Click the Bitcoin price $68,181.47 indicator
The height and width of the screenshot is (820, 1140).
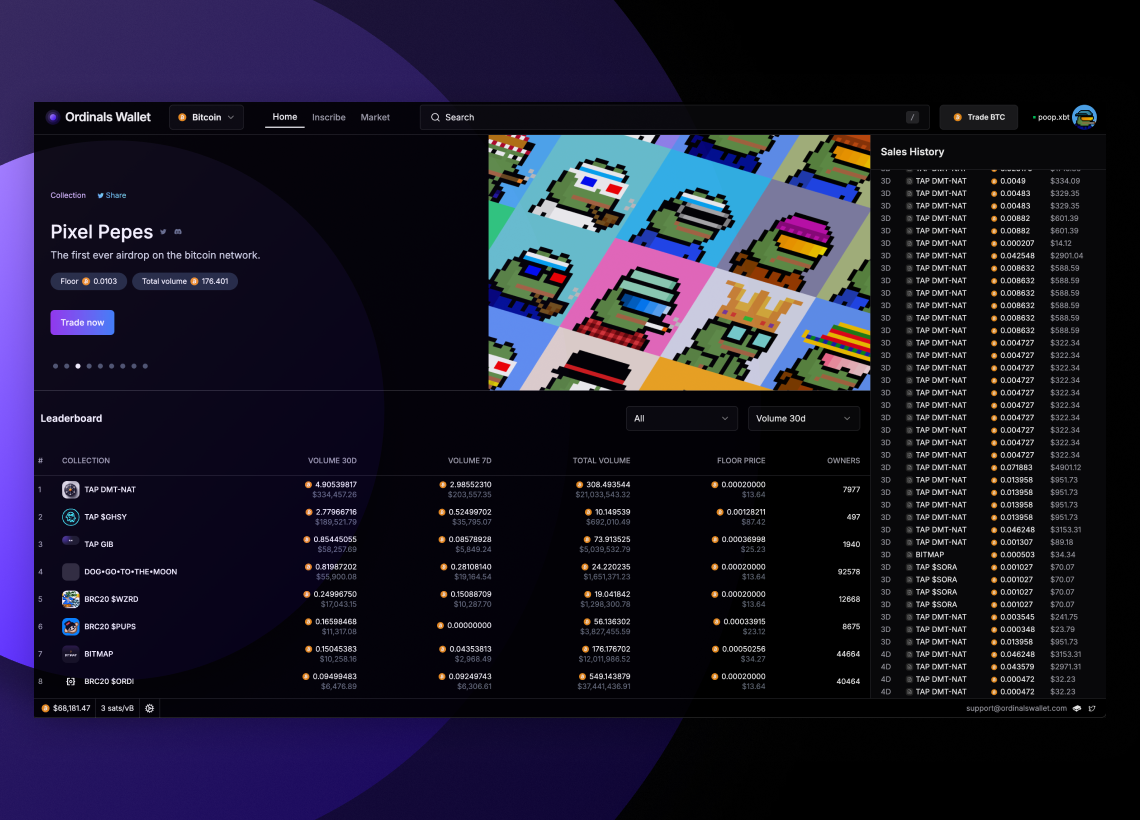(66, 708)
